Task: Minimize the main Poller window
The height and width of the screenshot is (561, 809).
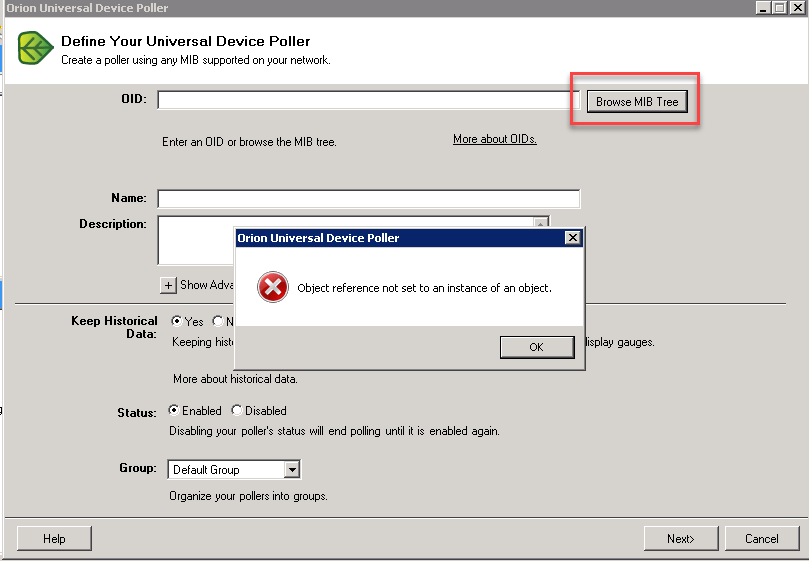Action: tap(763, 8)
